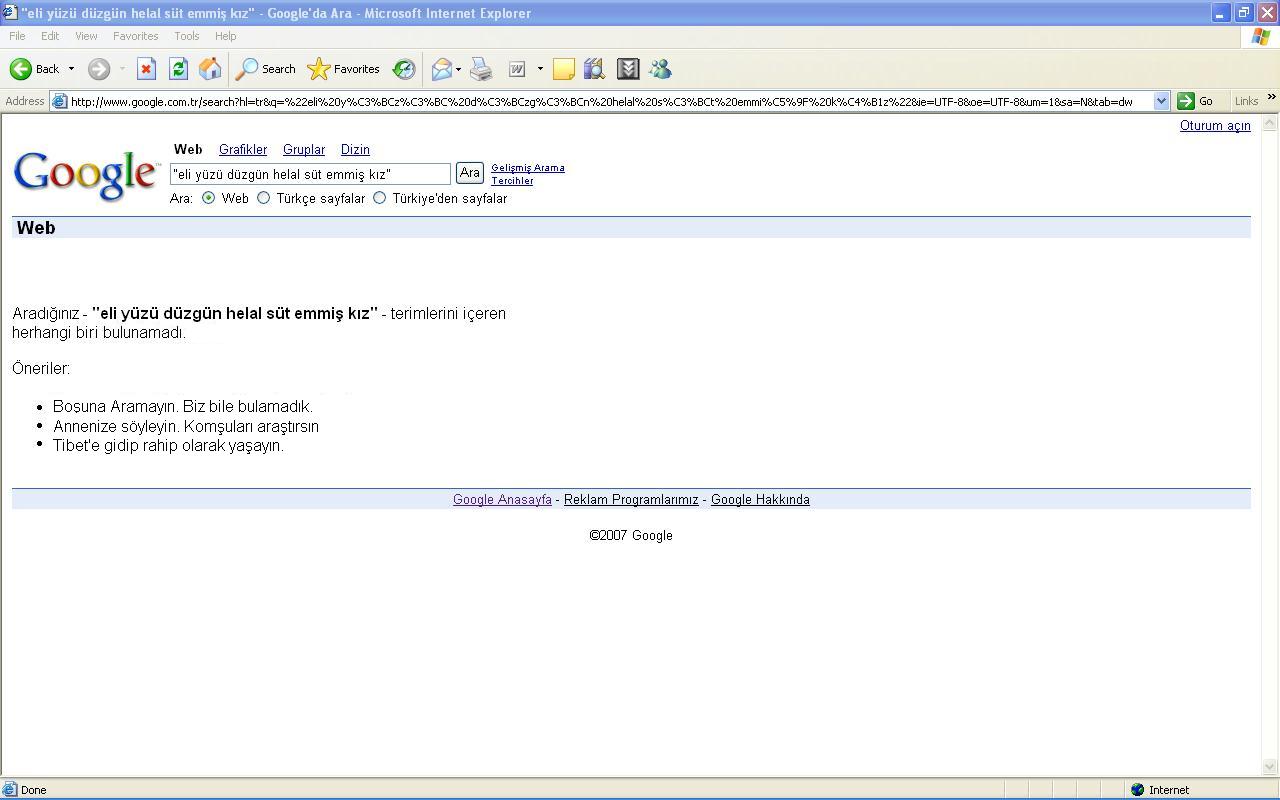Click the text 'Annenize söyleyin. Komşuları araştırsın'
Viewport: 1280px width, 800px height.
[x=186, y=426]
